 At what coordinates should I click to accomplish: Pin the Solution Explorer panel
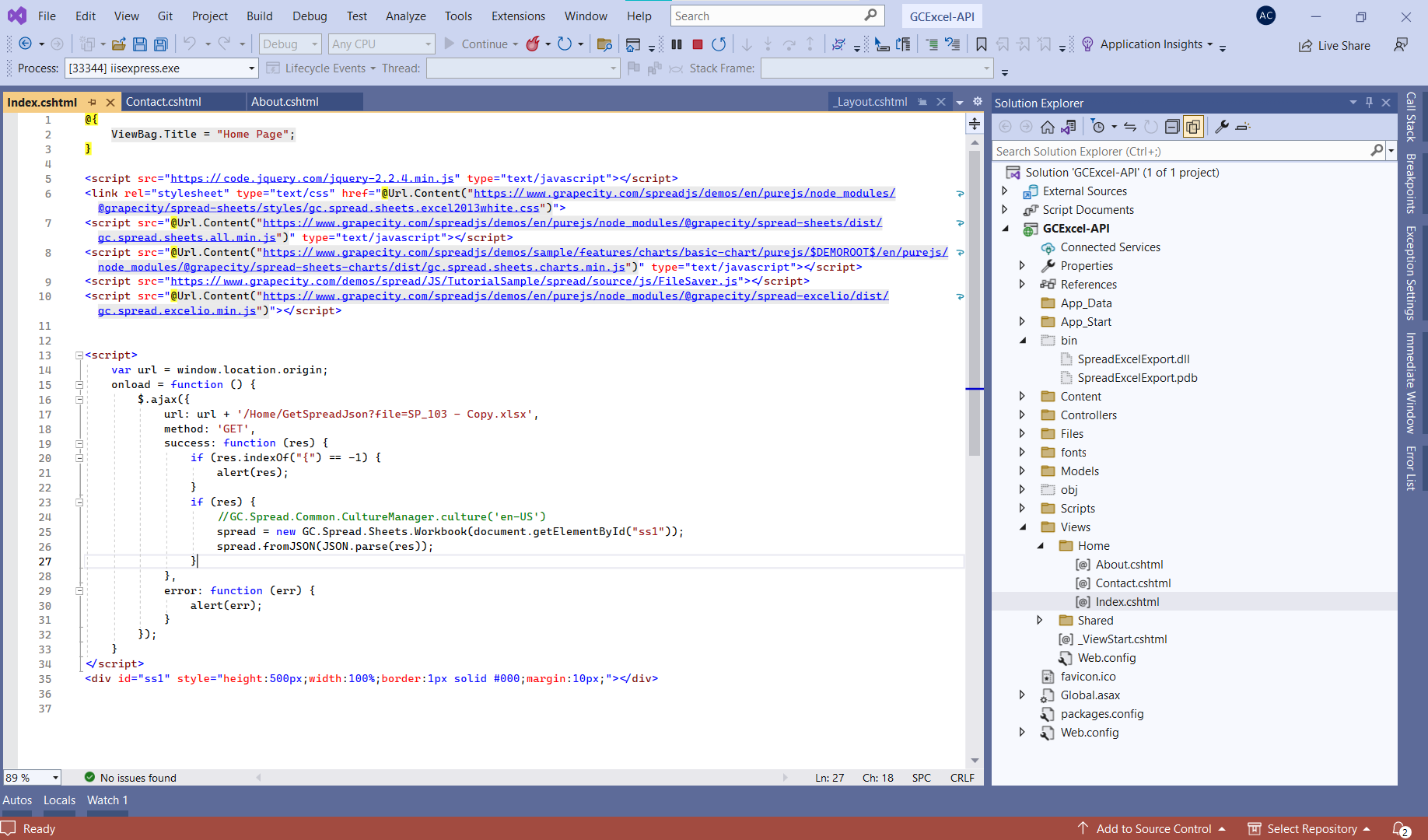(x=1370, y=102)
